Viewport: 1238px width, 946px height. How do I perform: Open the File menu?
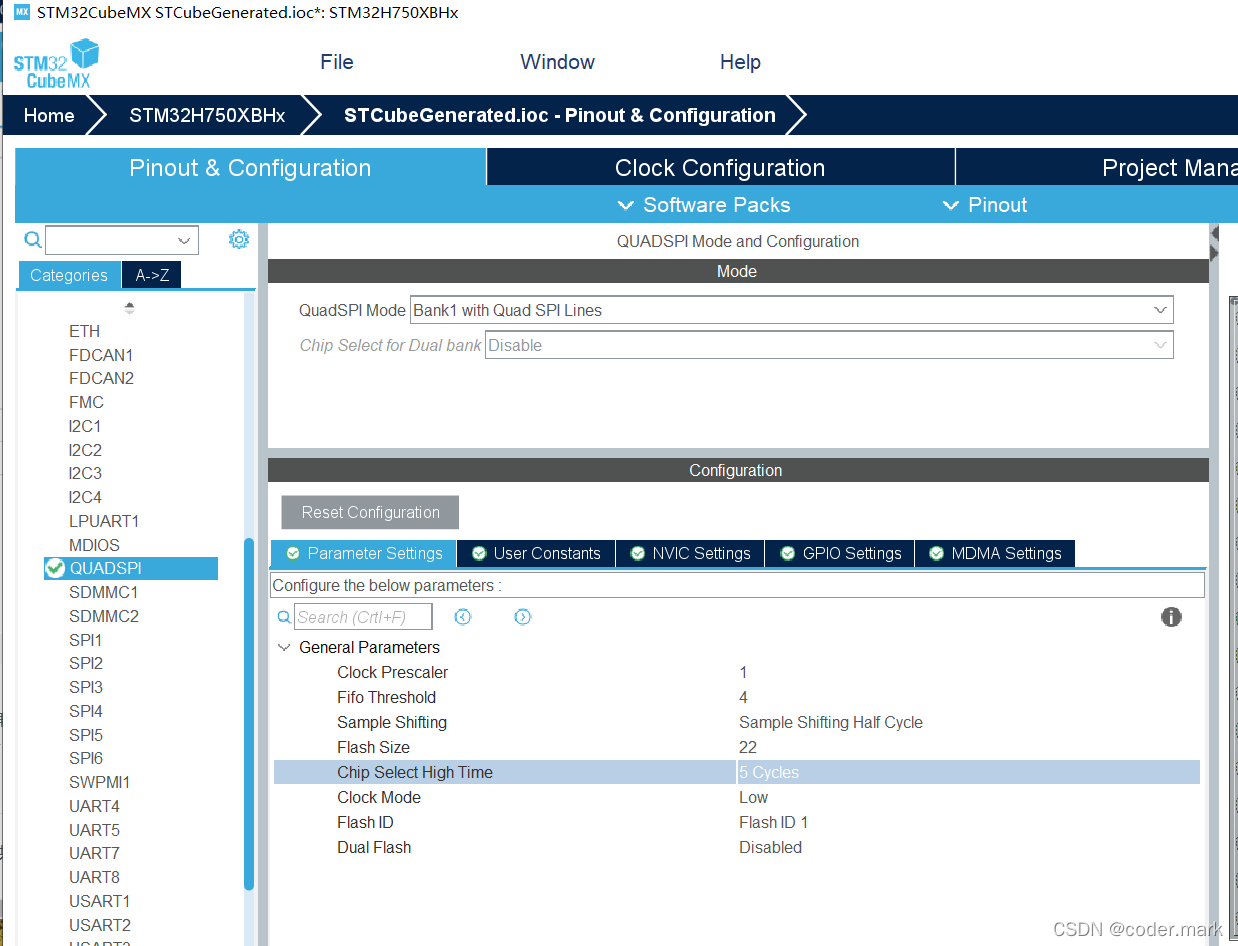[x=337, y=62]
